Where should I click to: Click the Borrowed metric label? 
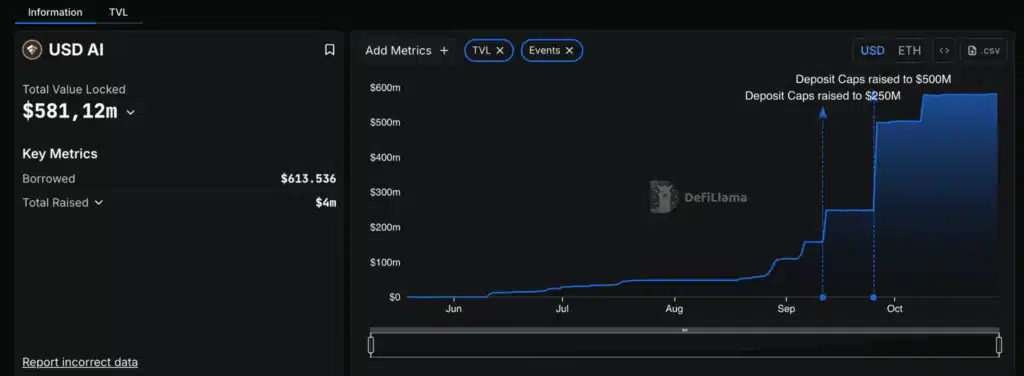pos(48,178)
